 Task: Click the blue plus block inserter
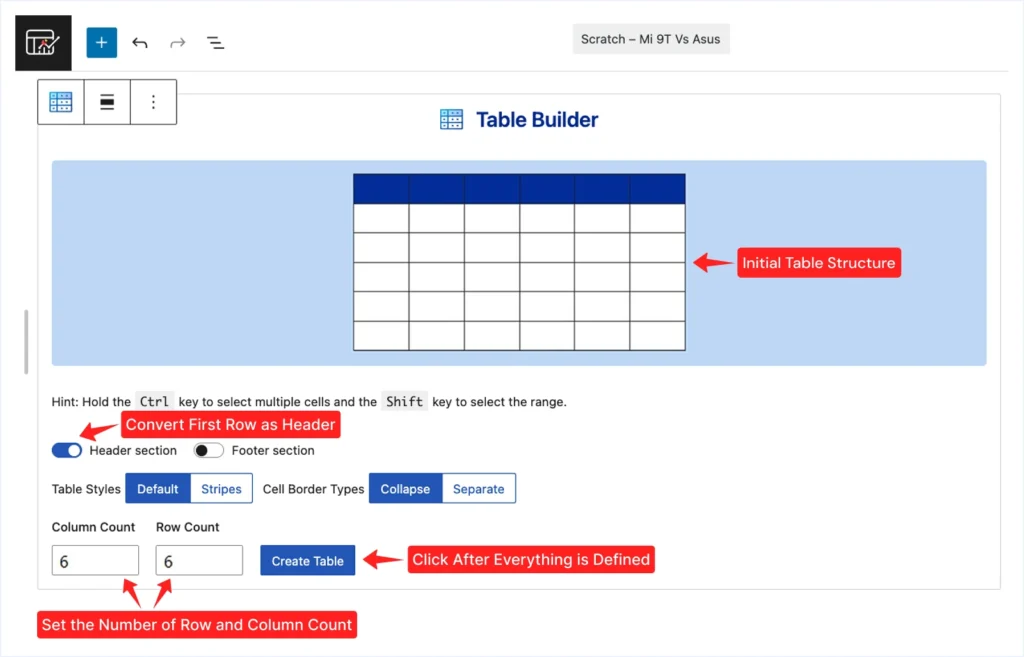(101, 42)
